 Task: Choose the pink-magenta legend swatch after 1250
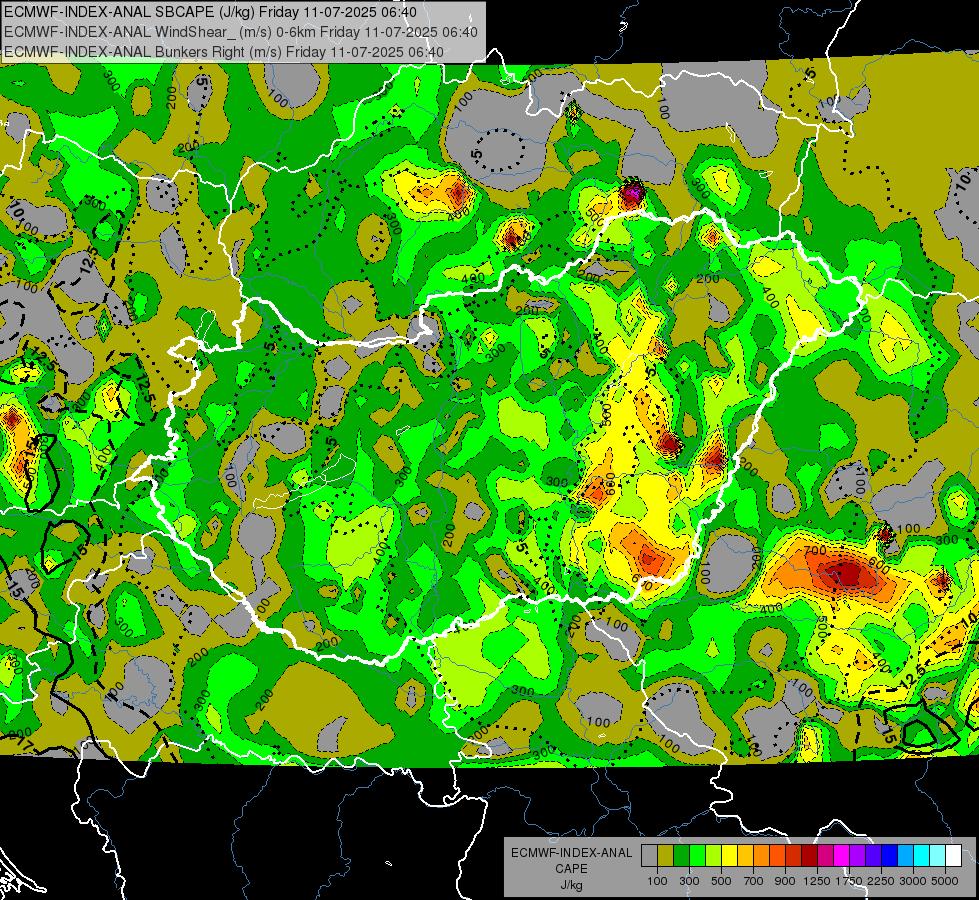826,855
